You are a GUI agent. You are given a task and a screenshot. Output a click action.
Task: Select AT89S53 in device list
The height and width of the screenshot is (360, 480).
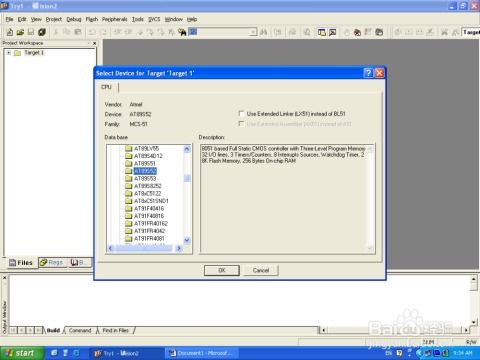click(145, 179)
